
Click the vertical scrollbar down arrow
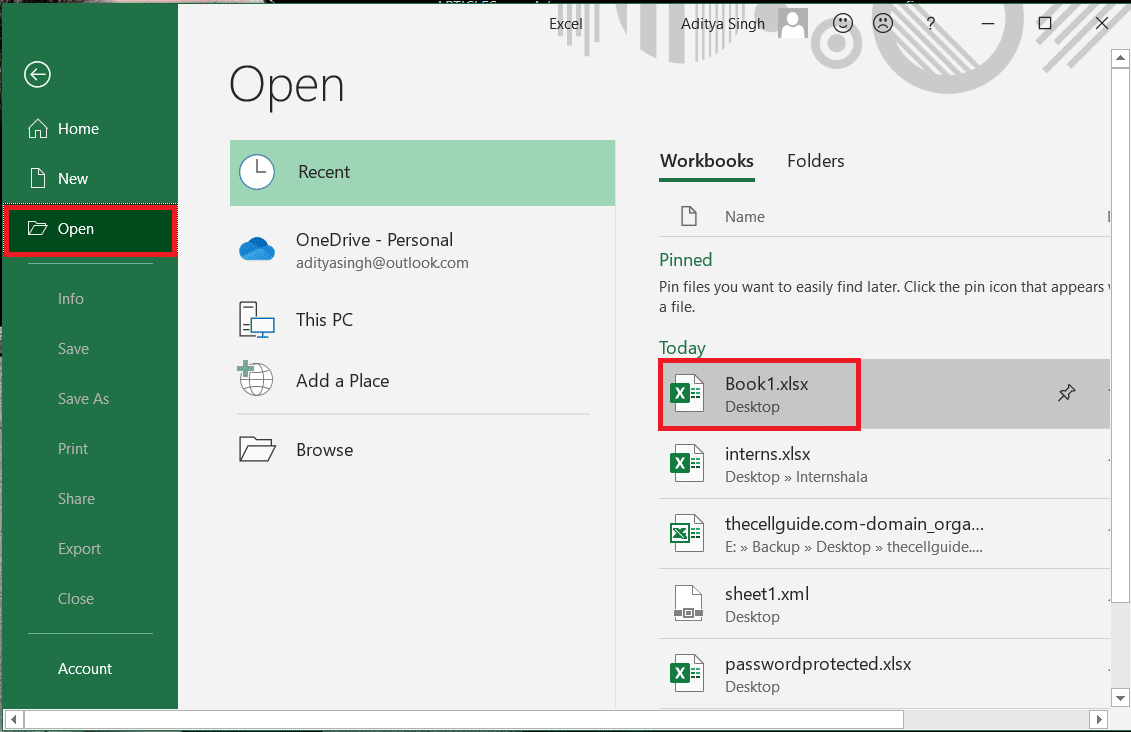pyautogui.click(x=1120, y=697)
